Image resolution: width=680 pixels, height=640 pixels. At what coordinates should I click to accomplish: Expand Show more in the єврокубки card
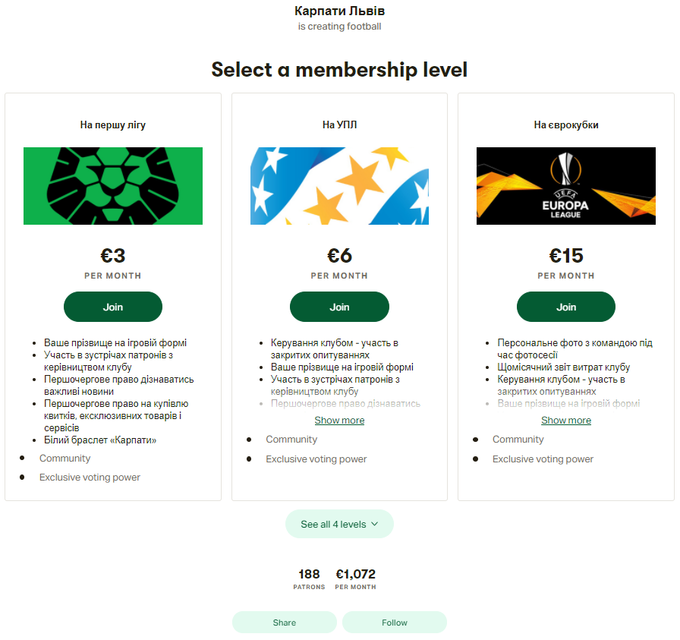click(566, 420)
